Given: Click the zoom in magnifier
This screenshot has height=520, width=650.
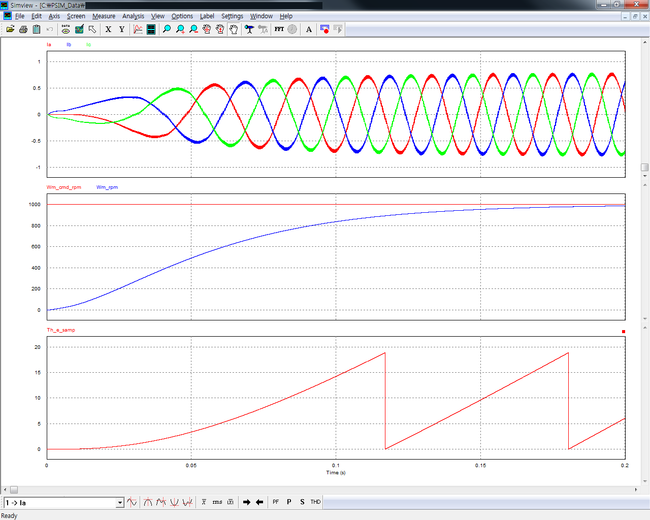Looking at the screenshot, I should pos(180,29).
